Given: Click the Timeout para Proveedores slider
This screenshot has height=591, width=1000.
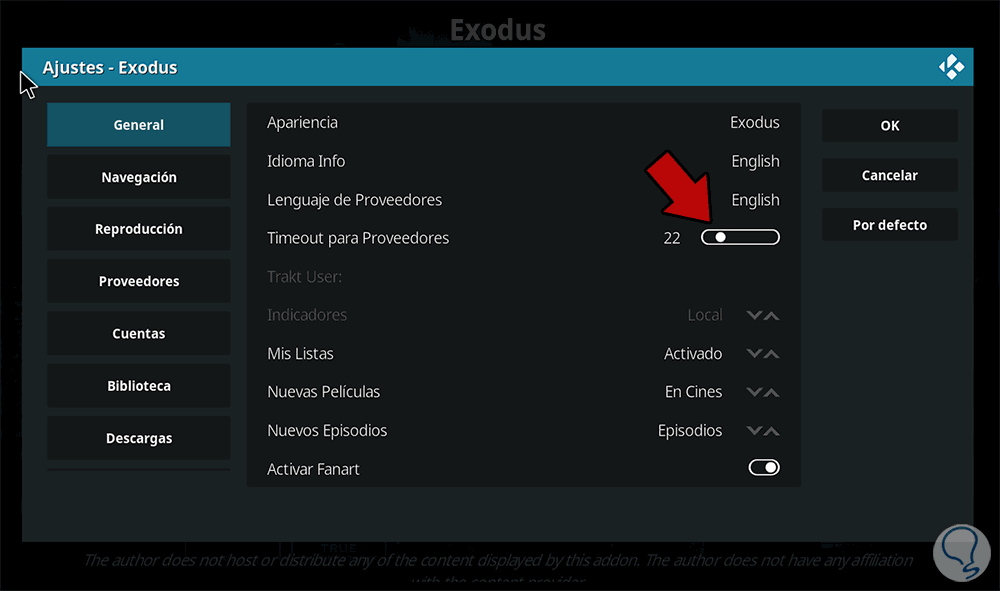Looking at the screenshot, I should coord(740,238).
